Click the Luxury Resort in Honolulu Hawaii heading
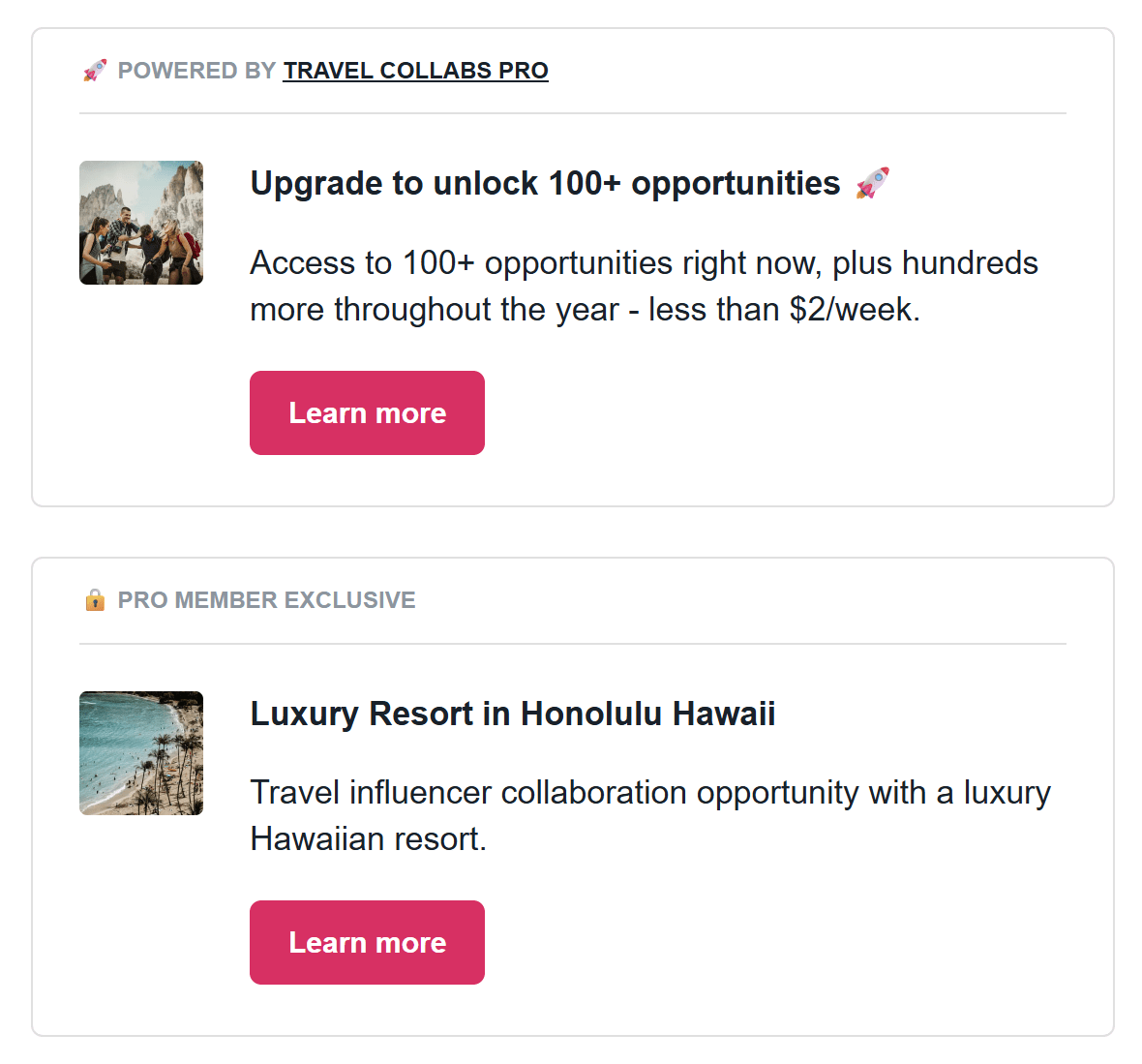The image size is (1142, 1064). [513, 713]
